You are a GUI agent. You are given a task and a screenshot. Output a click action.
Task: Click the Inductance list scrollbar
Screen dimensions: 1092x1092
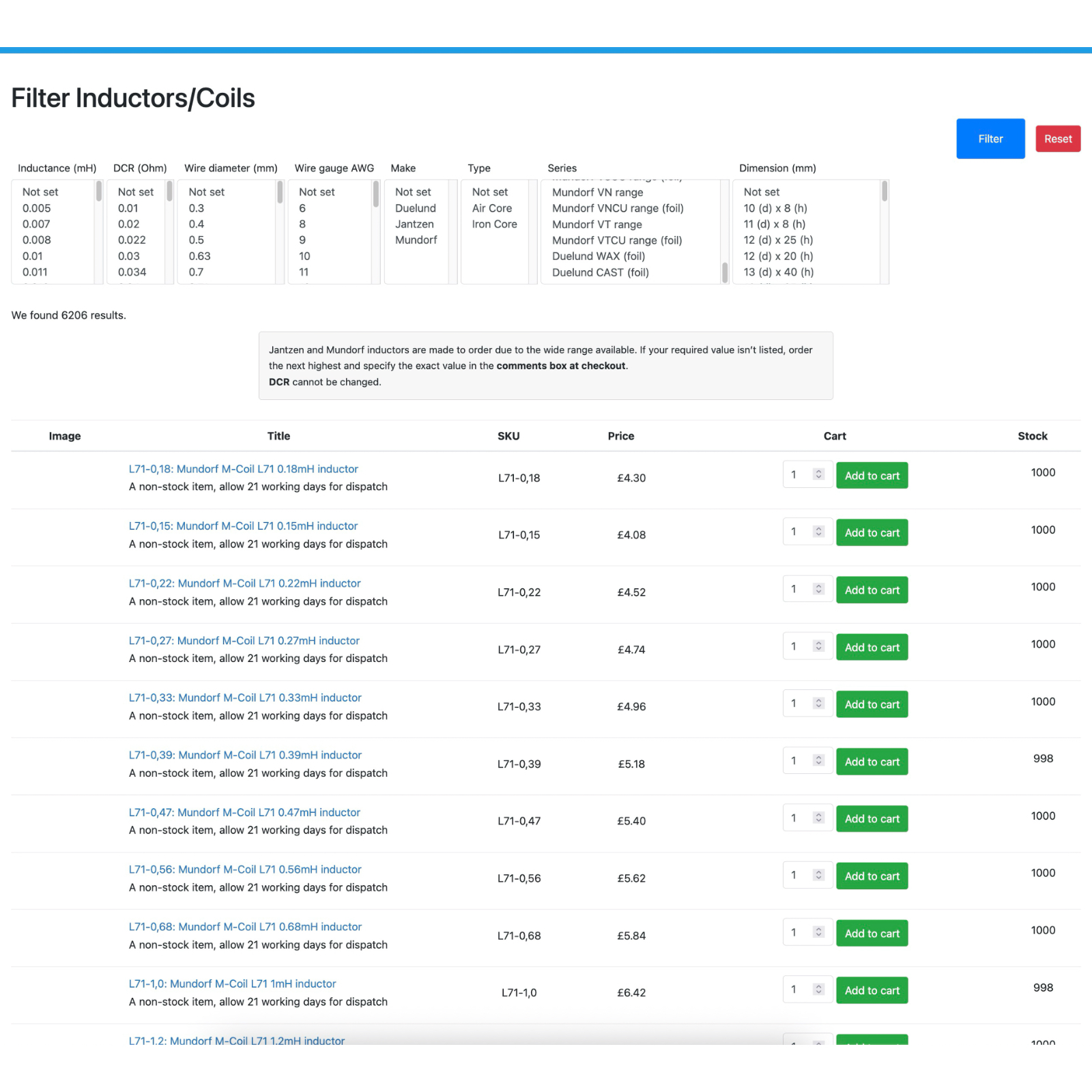[x=99, y=192]
